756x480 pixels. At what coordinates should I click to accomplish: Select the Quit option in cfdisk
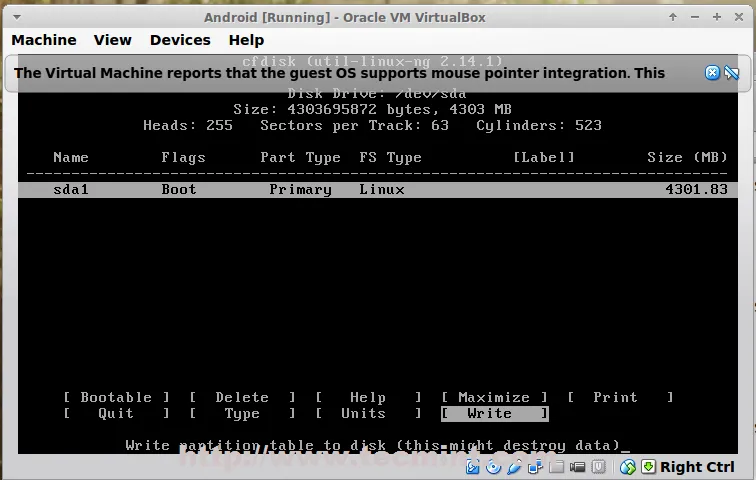point(116,413)
